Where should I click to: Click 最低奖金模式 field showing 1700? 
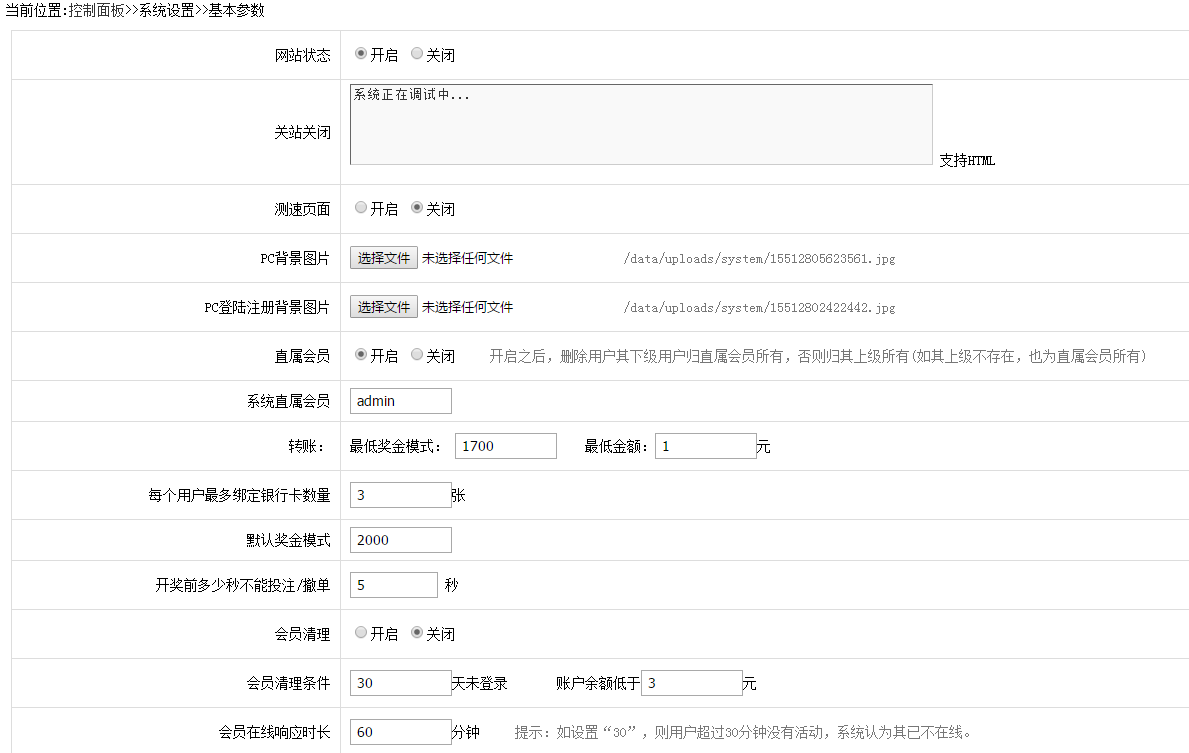point(505,446)
